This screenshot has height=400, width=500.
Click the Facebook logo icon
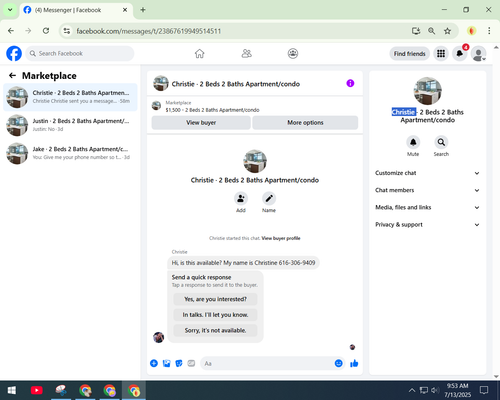[14, 53]
